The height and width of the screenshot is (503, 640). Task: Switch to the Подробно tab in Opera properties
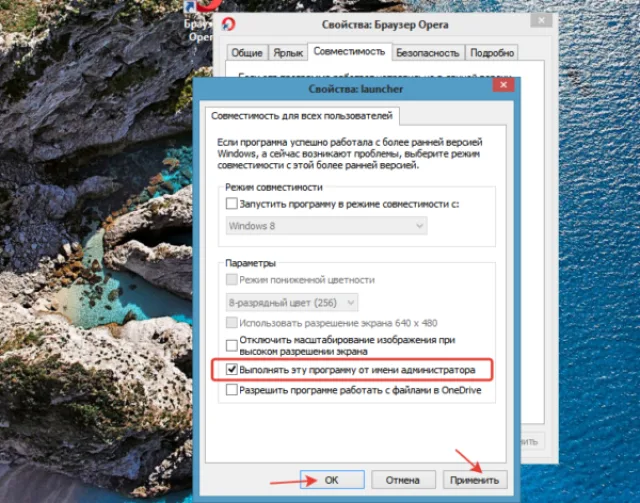point(492,53)
